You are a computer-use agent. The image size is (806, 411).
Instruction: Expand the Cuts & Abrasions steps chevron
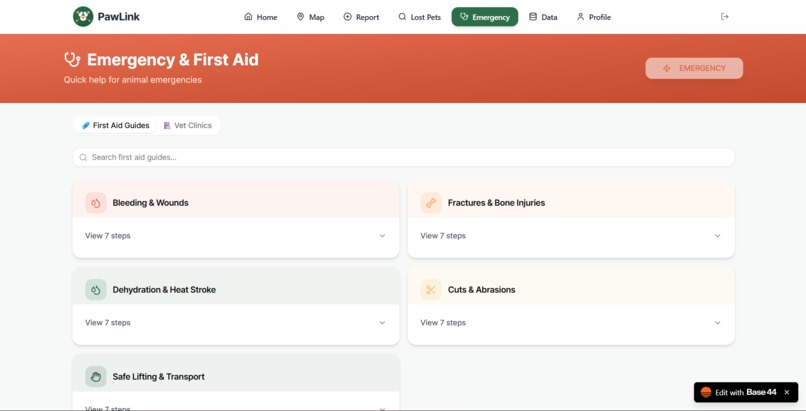[x=718, y=323]
